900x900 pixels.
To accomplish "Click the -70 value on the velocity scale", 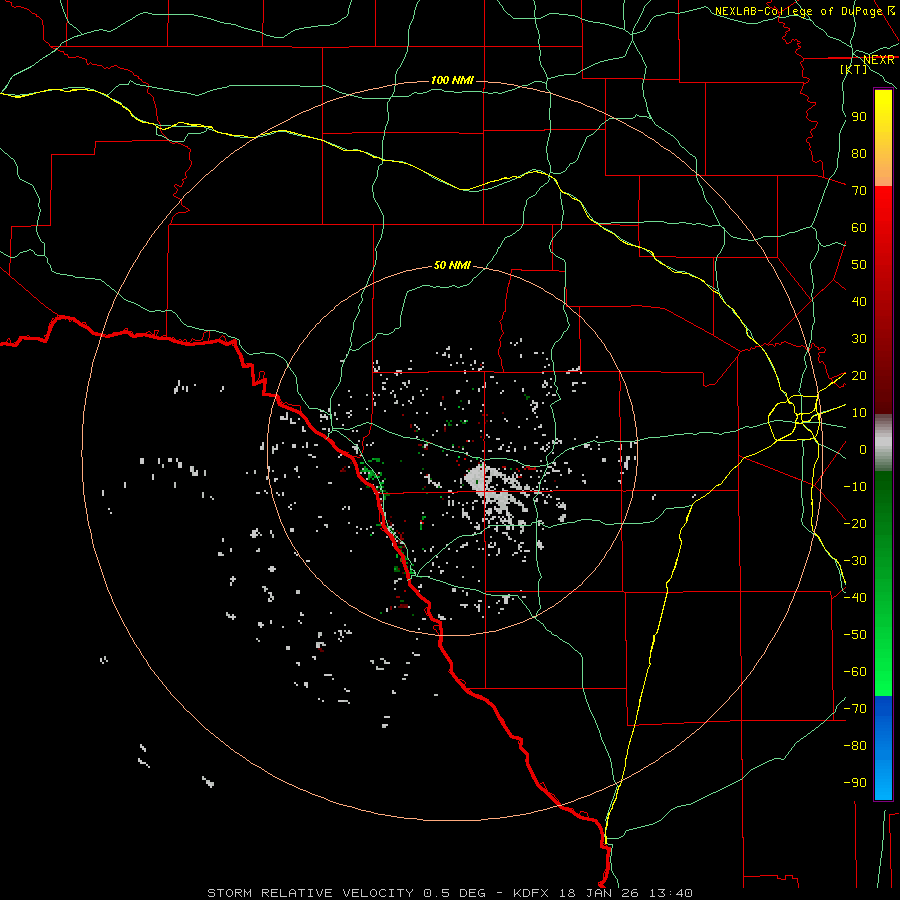I will coord(855,709).
